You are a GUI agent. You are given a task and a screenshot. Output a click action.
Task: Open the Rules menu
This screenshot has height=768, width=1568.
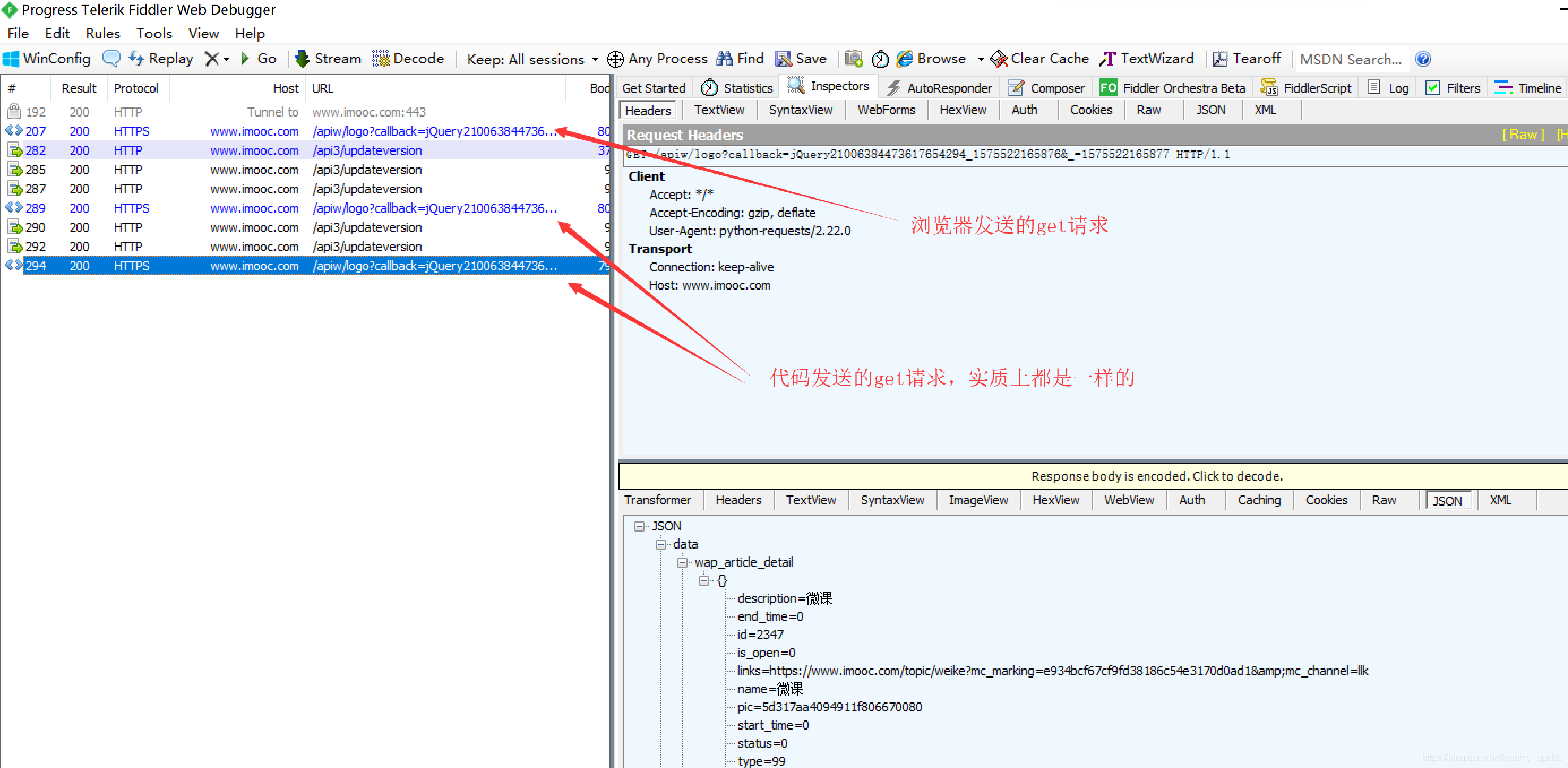pyautogui.click(x=102, y=33)
